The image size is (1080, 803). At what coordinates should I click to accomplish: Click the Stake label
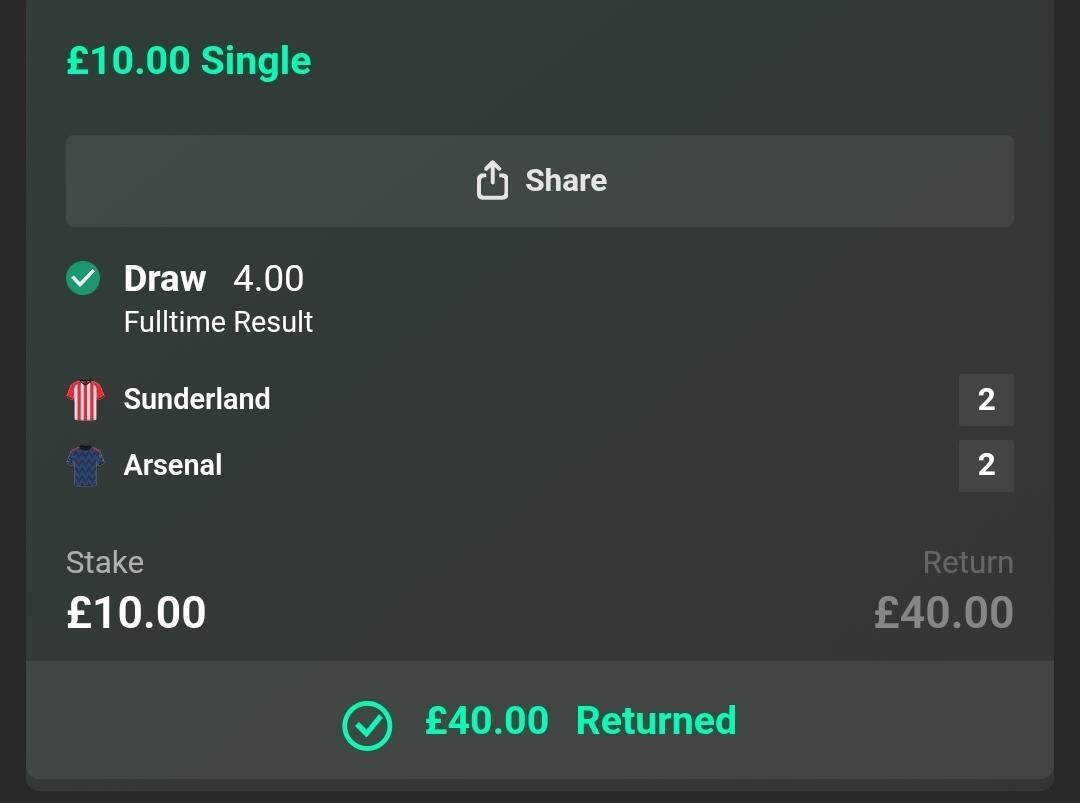tap(105, 562)
